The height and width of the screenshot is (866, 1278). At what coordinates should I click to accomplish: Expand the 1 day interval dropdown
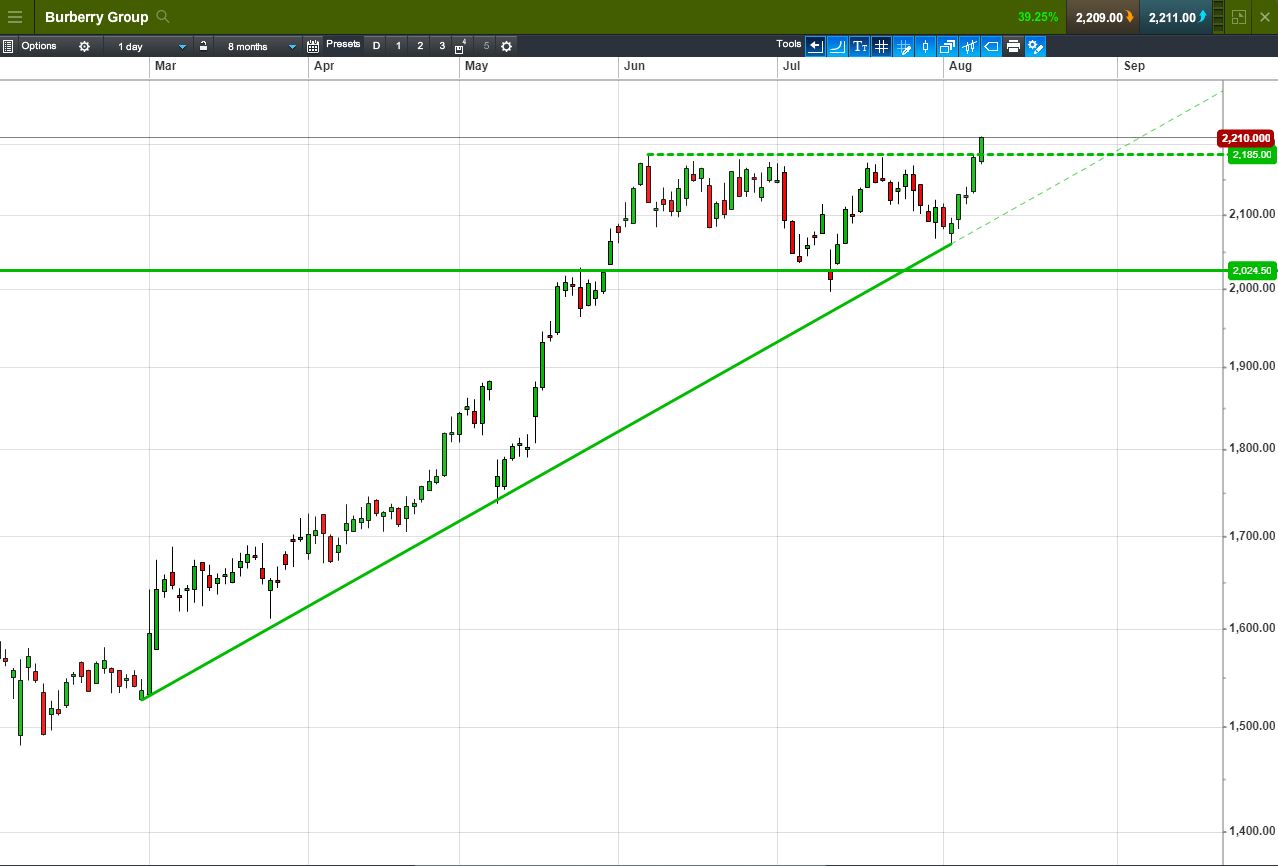pos(150,46)
